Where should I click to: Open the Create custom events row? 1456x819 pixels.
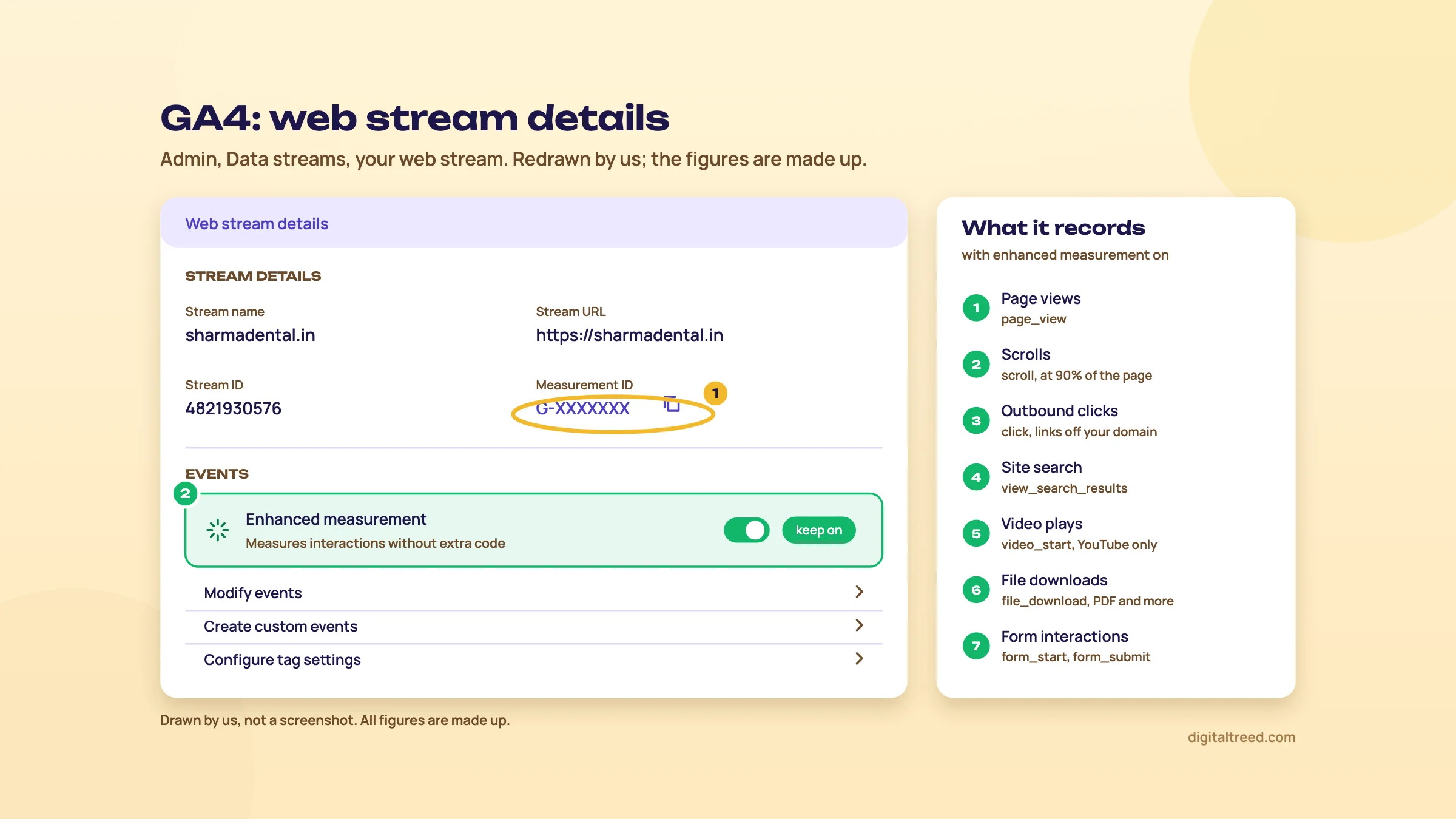[534, 626]
